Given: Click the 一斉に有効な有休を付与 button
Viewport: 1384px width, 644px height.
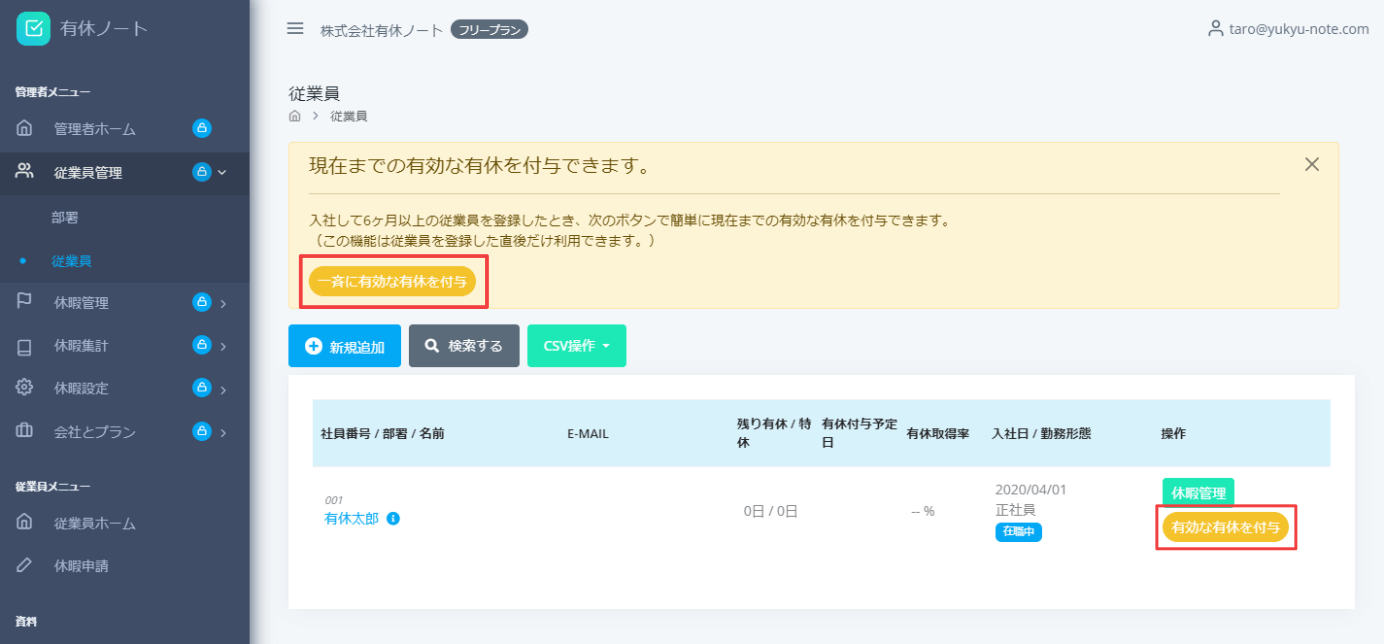Looking at the screenshot, I should pos(393,282).
